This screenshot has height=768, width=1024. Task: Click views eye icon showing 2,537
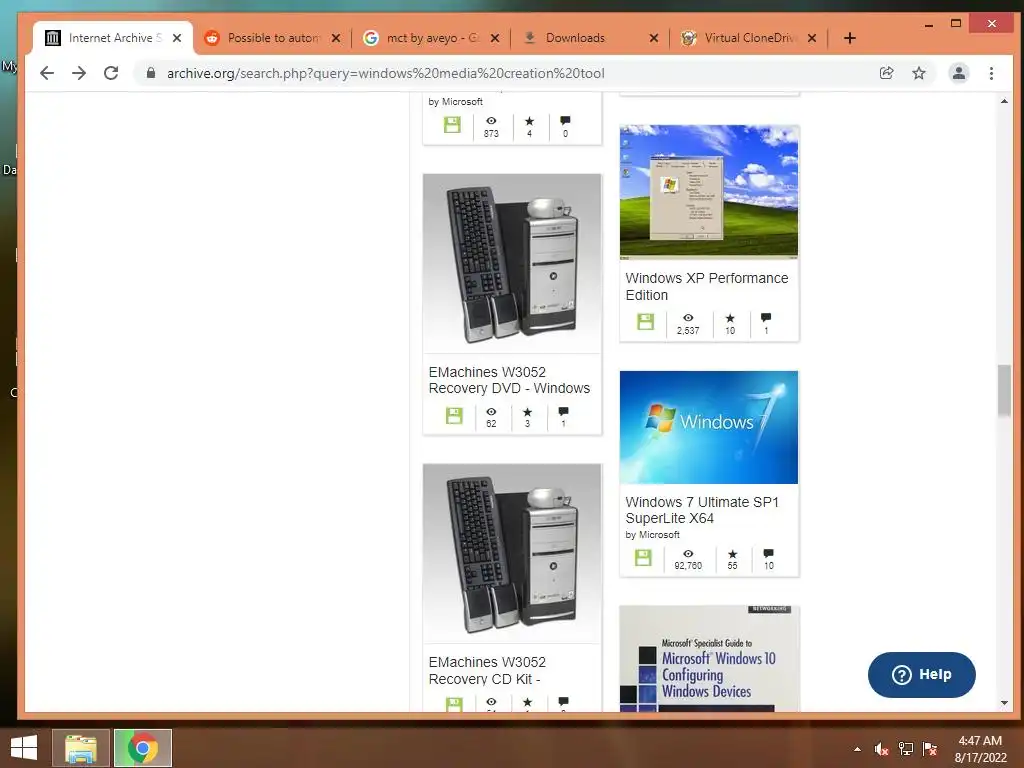(688, 318)
